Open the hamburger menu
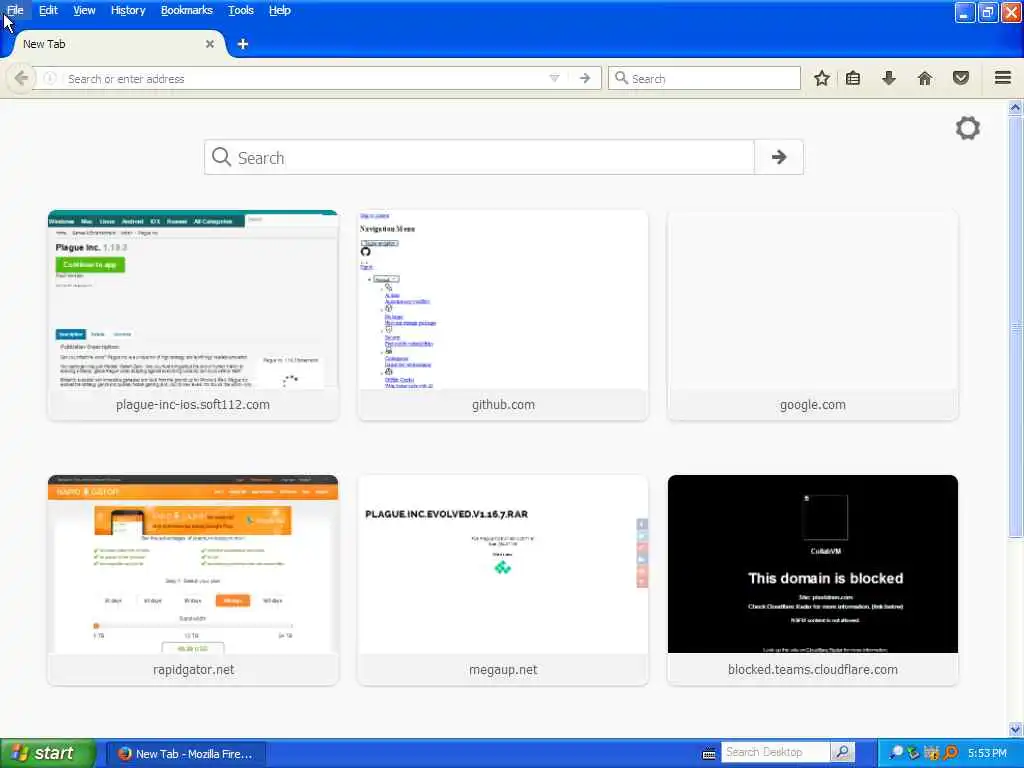This screenshot has height=768, width=1024. point(1003,78)
